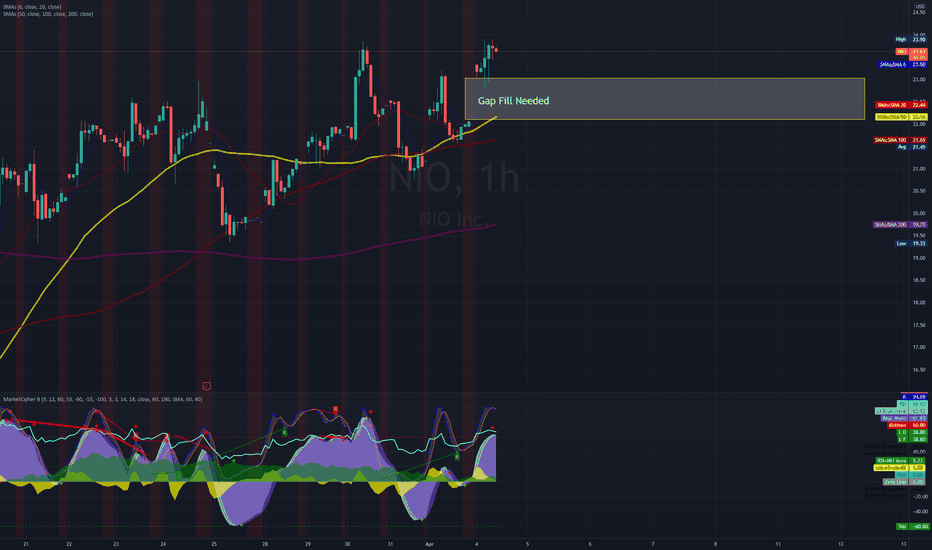Select the SMAs (6, close, 20, close) legend
This screenshot has height=550, width=932.
[x=32, y=7]
